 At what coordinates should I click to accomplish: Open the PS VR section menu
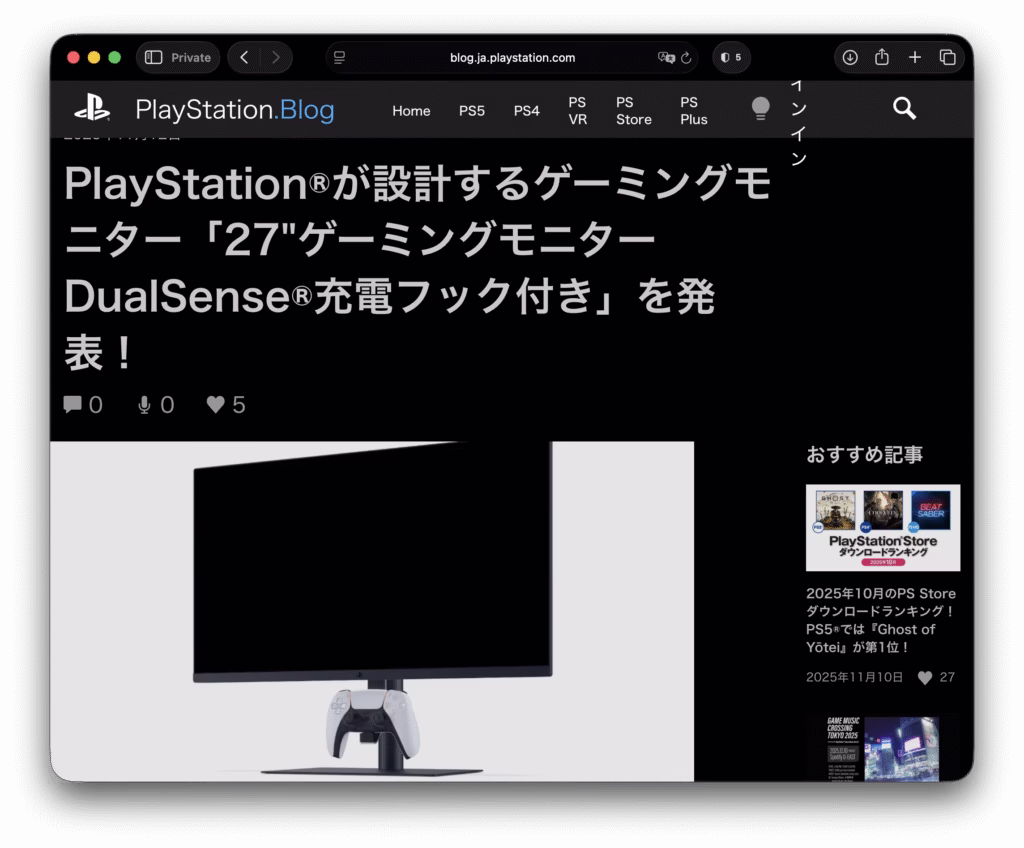577,110
